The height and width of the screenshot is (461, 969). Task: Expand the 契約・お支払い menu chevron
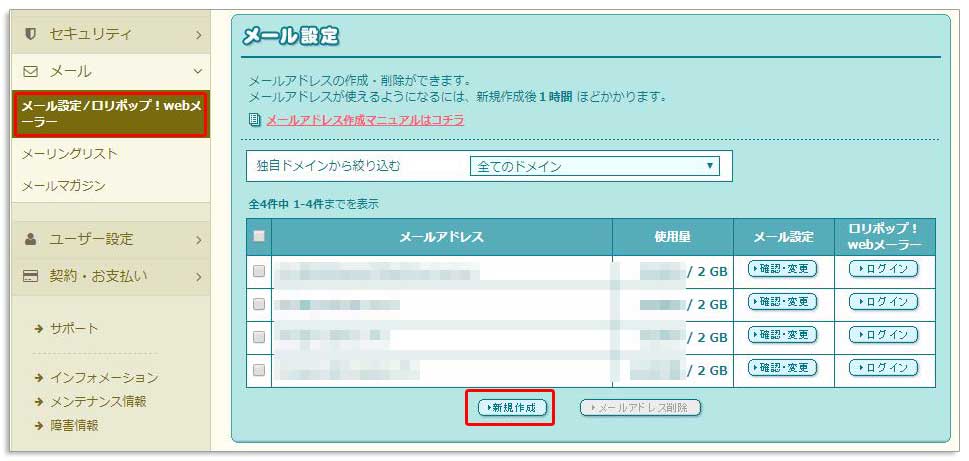point(198,277)
